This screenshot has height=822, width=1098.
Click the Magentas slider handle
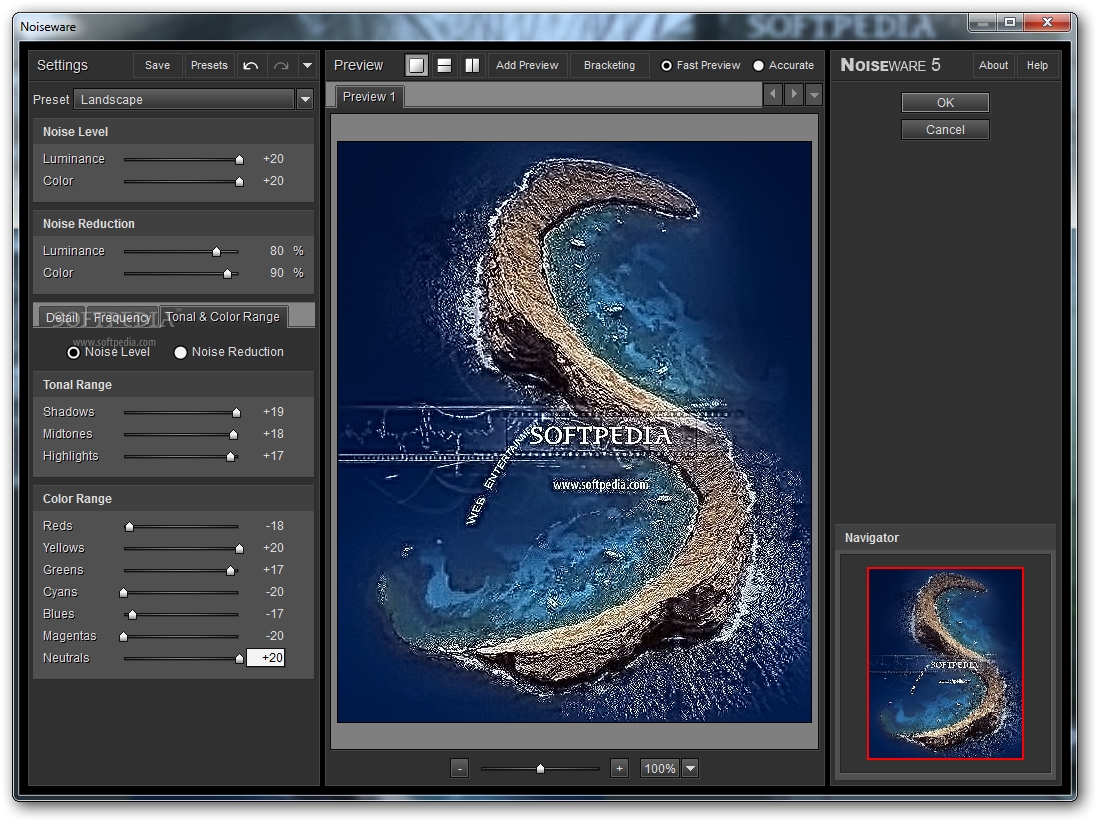pyautogui.click(x=124, y=636)
